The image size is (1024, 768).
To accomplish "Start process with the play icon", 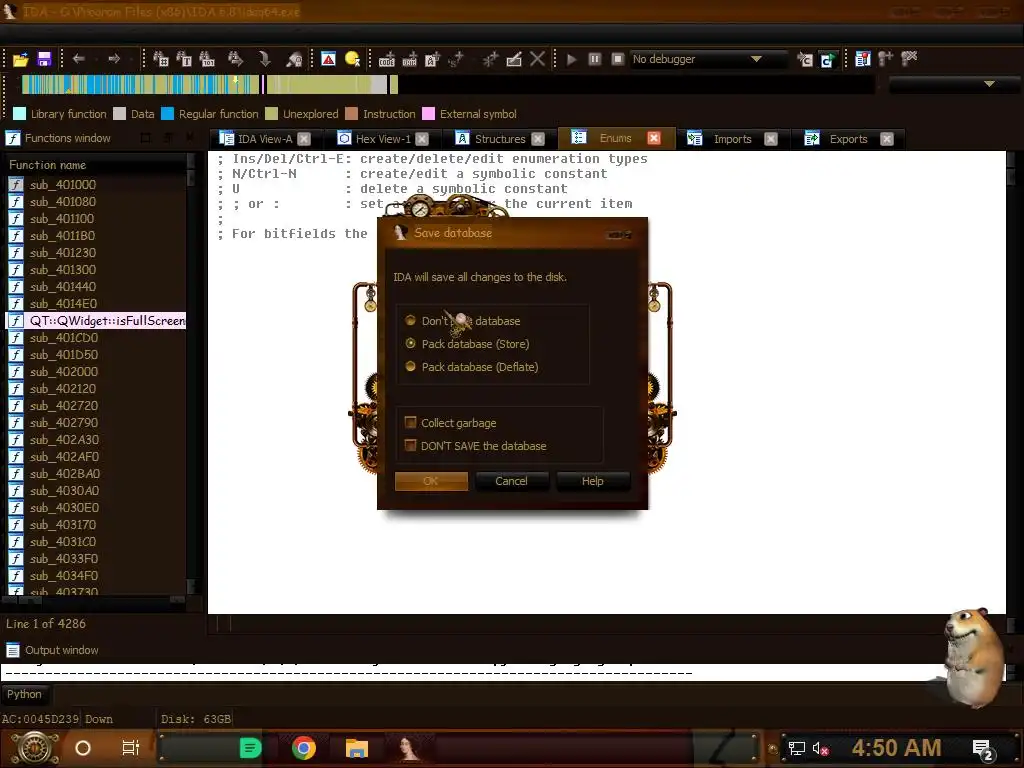I will pyautogui.click(x=571, y=59).
